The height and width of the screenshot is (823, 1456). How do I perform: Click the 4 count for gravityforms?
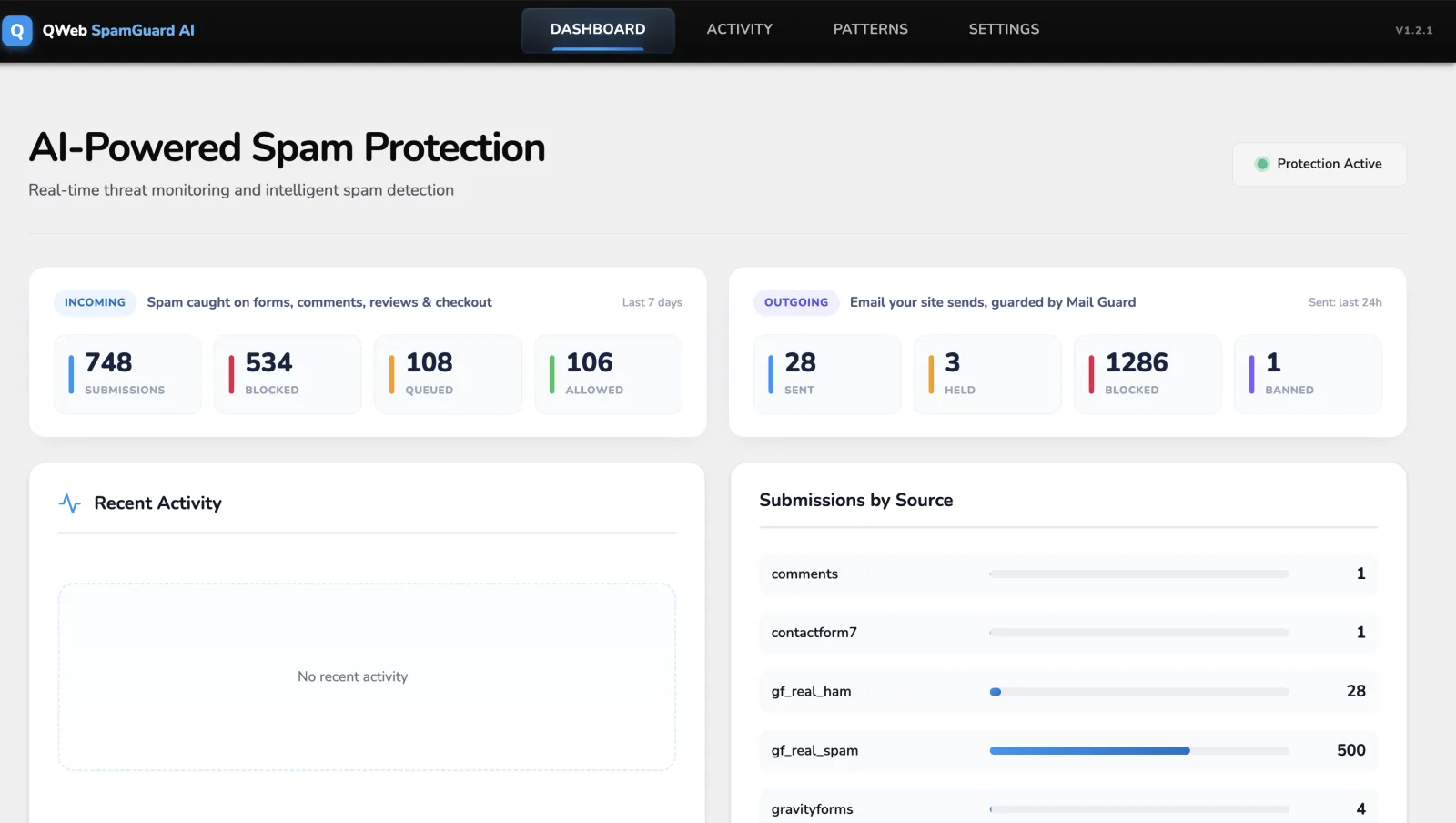(1361, 809)
